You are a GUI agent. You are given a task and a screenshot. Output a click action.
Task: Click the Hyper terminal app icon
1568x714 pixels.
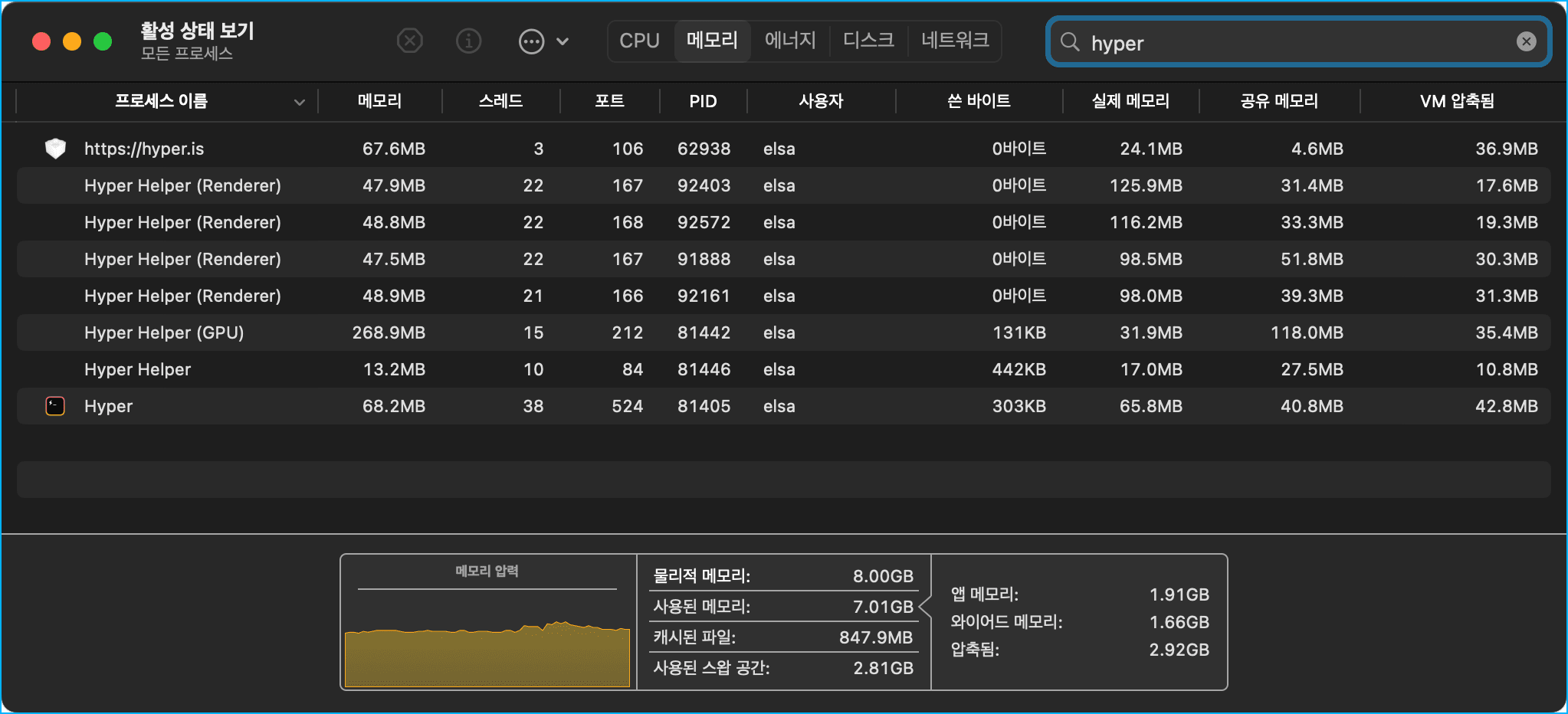tap(55, 406)
